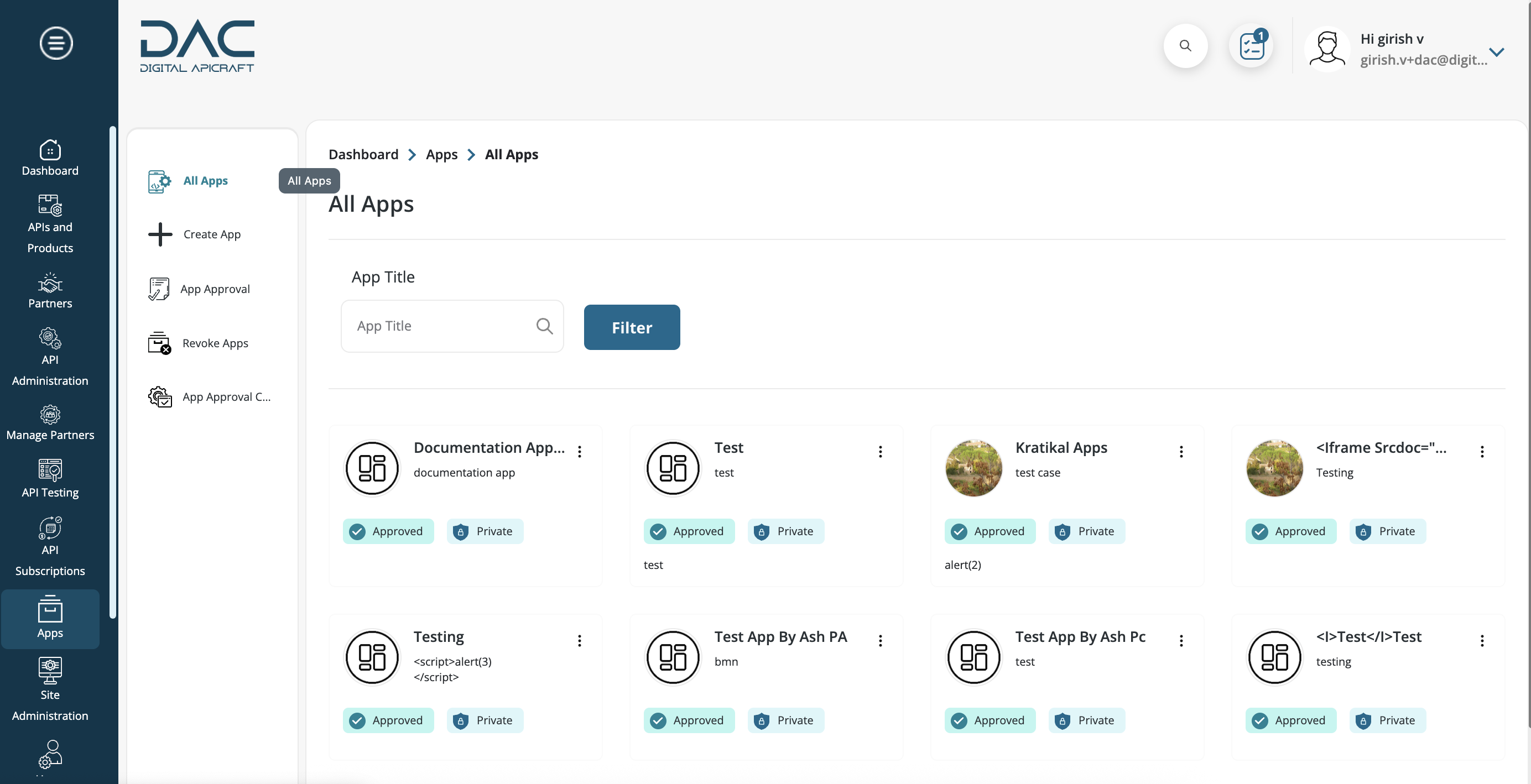Click the magnifier icon in App Title field
Image resolution: width=1531 pixels, height=784 pixels.
click(544, 326)
